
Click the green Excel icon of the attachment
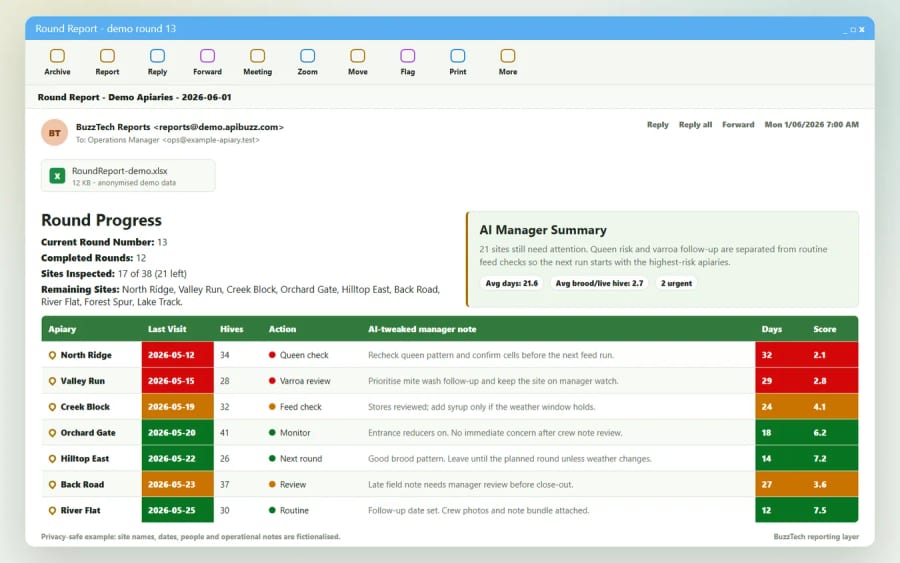pyautogui.click(x=57, y=176)
